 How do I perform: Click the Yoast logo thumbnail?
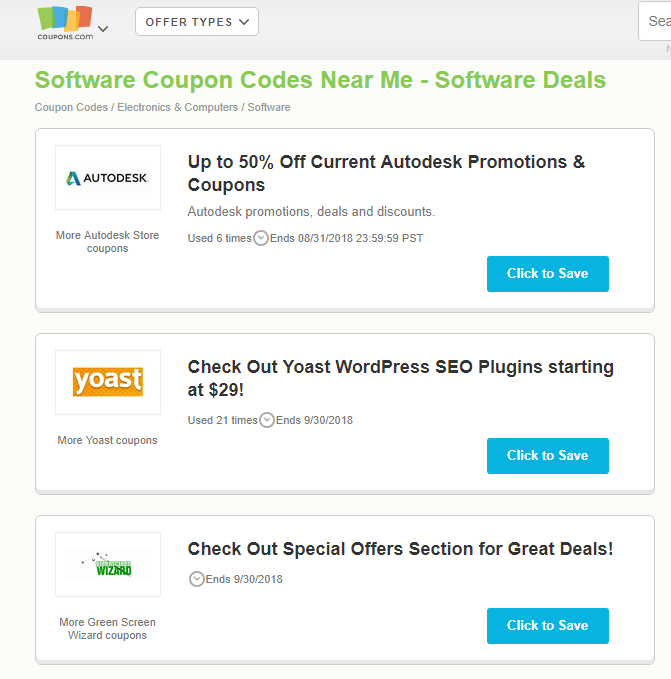pos(108,382)
